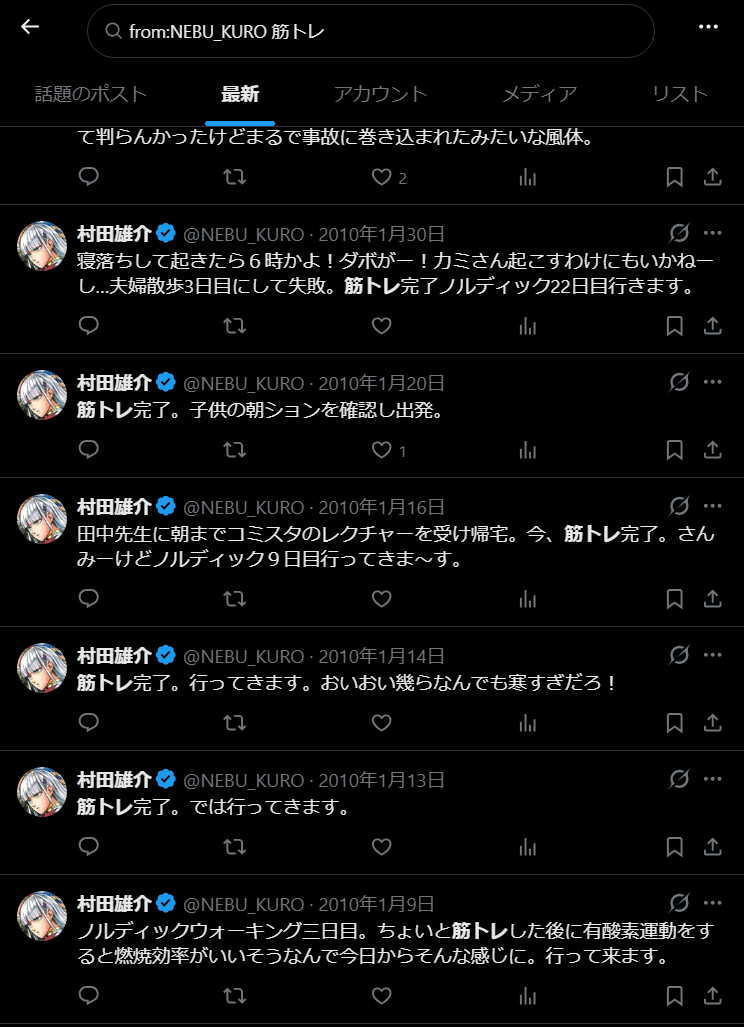Open more options on January 16 post

(713, 506)
